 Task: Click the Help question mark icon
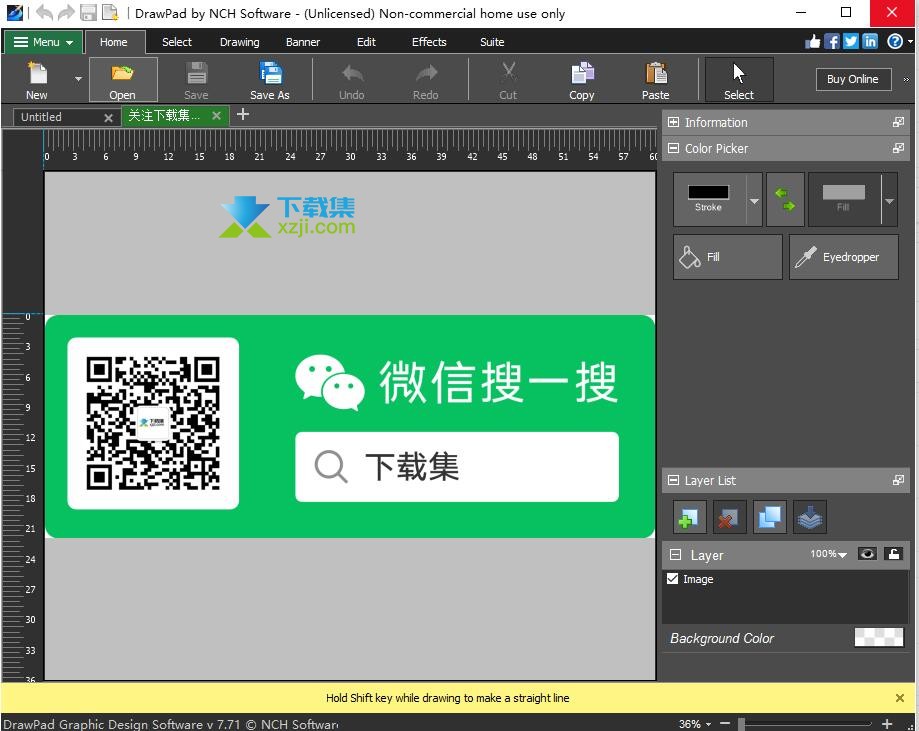click(895, 42)
